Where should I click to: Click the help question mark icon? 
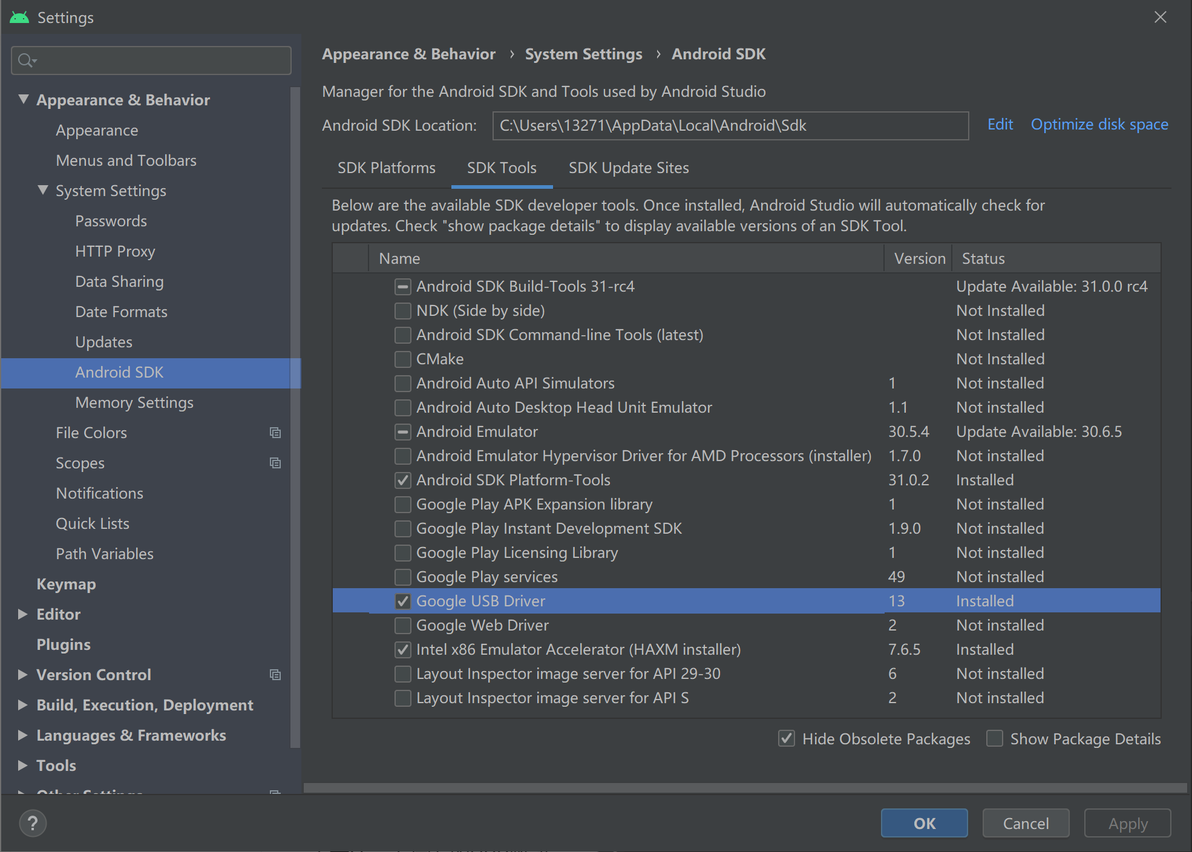[x=33, y=823]
